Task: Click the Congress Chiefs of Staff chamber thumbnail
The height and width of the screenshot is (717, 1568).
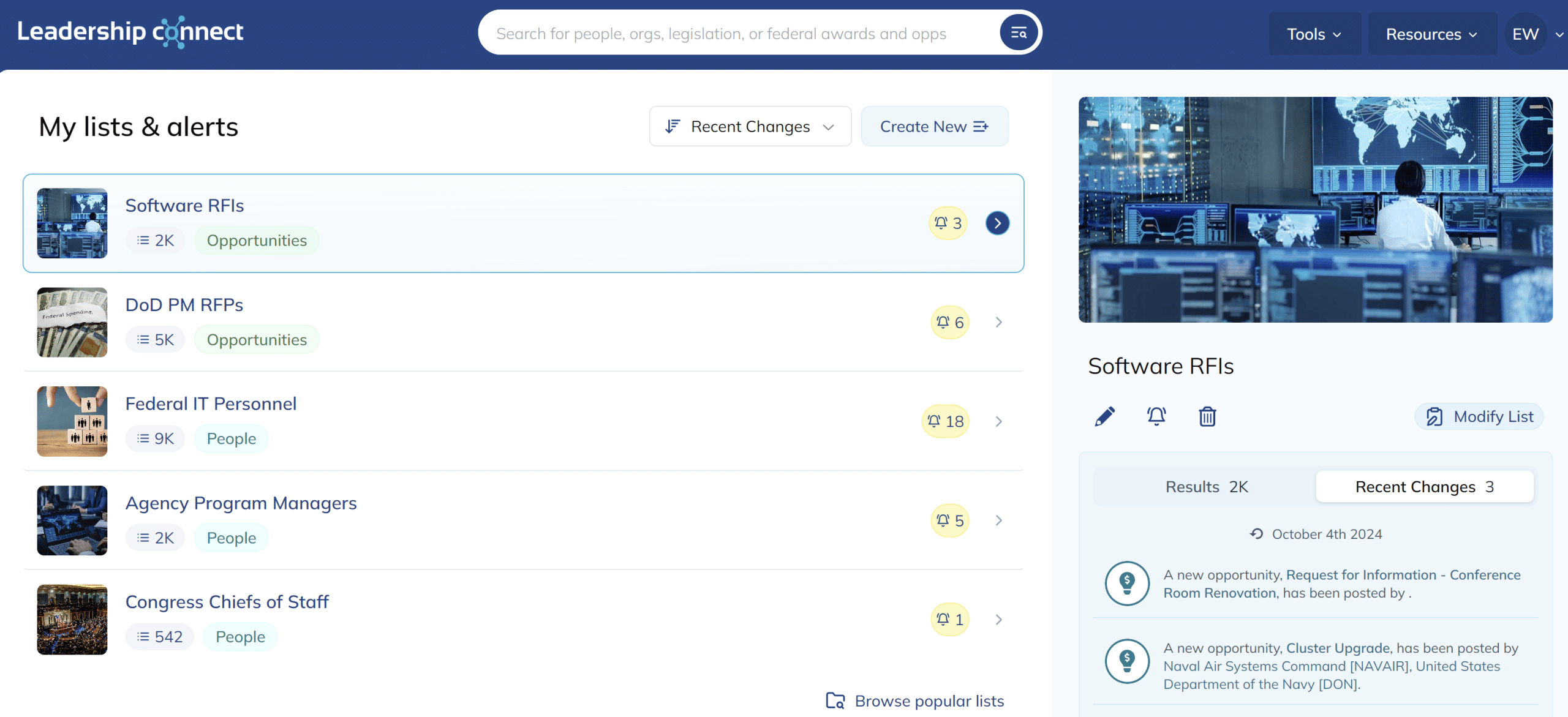Action: (72, 620)
